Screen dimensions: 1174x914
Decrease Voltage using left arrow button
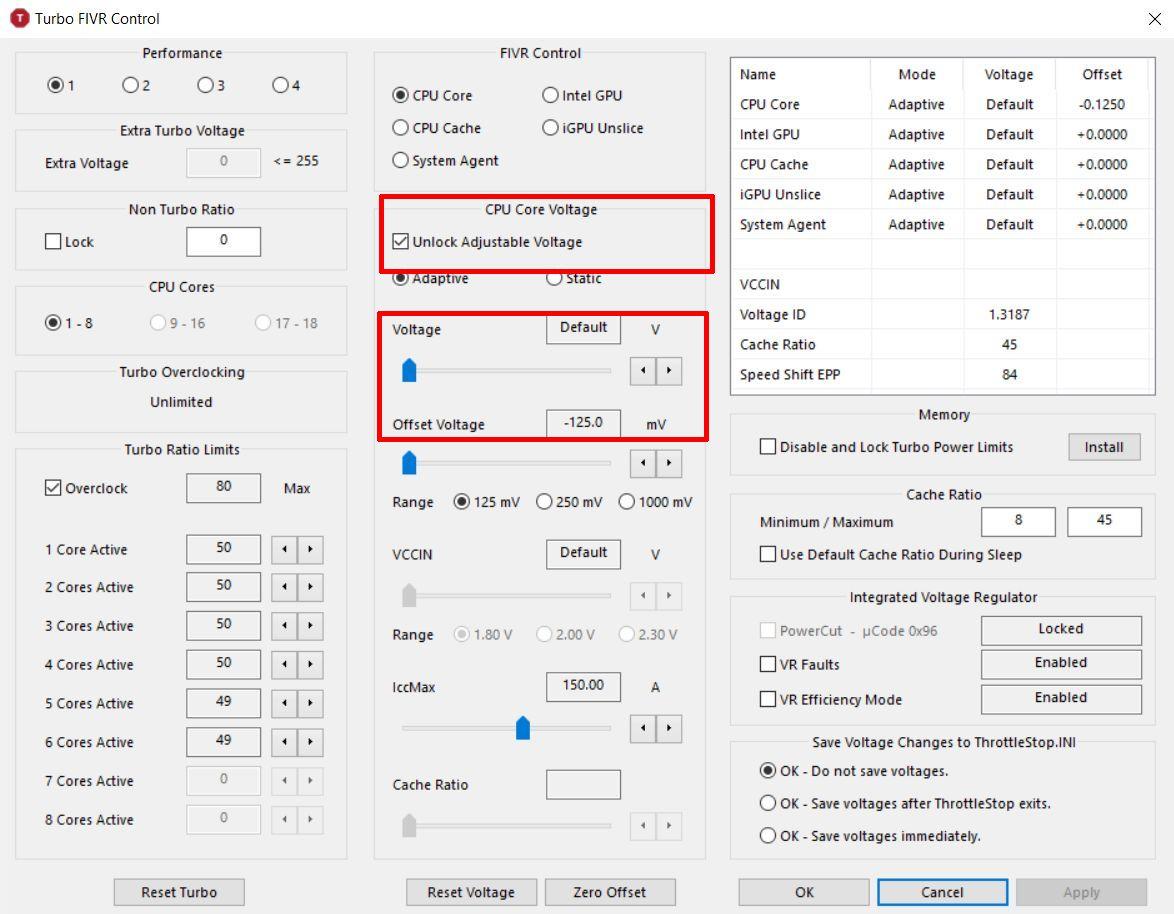pos(643,371)
